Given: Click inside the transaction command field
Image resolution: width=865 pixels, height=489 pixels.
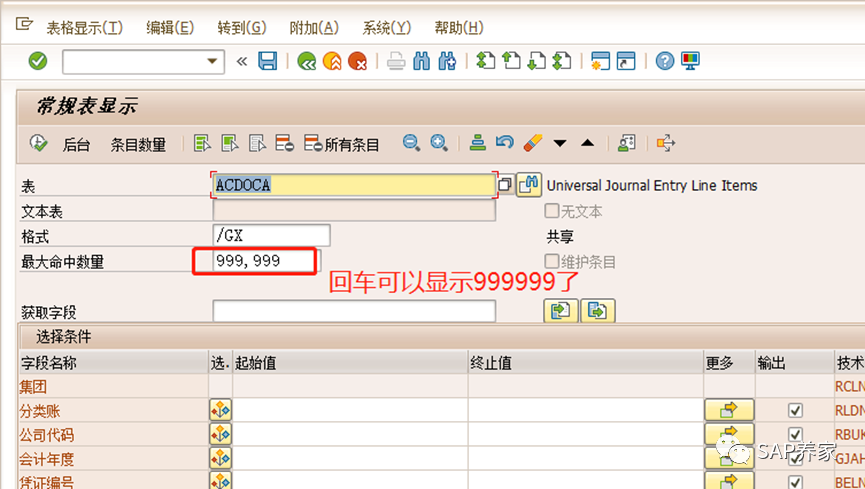Looking at the screenshot, I should point(135,61).
